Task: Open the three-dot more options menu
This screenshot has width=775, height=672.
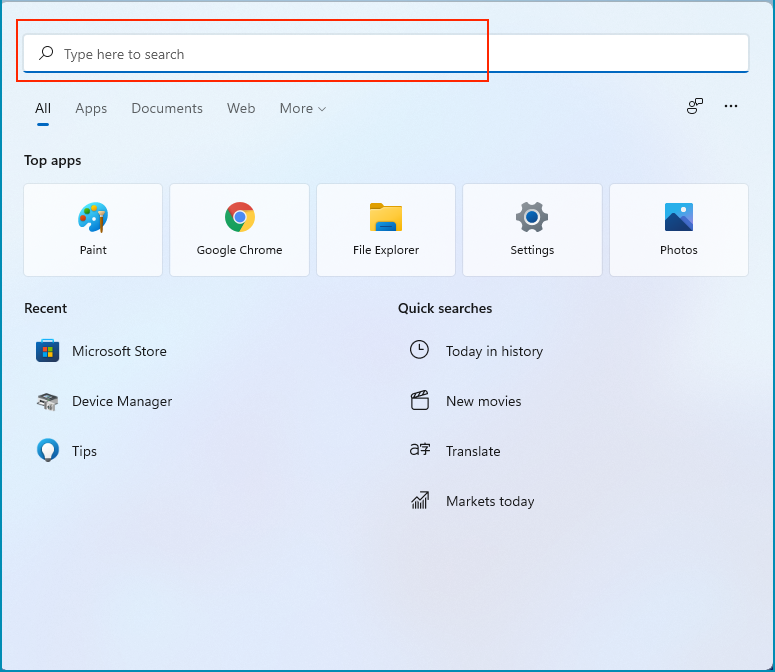Action: pyautogui.click(x=731, y=106)
